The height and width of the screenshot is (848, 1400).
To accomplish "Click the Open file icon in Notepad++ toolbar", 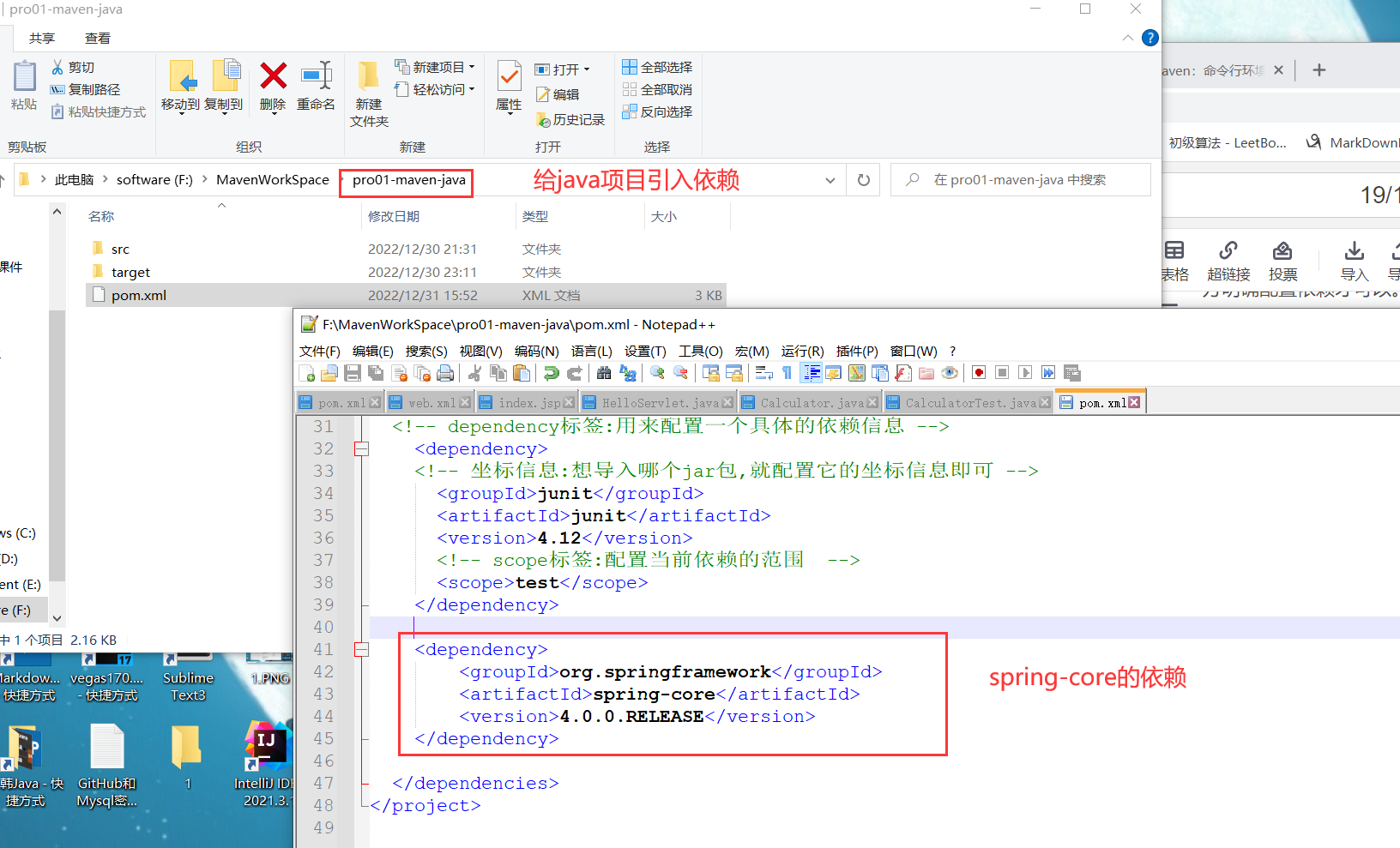I will [x=329, y=373].
